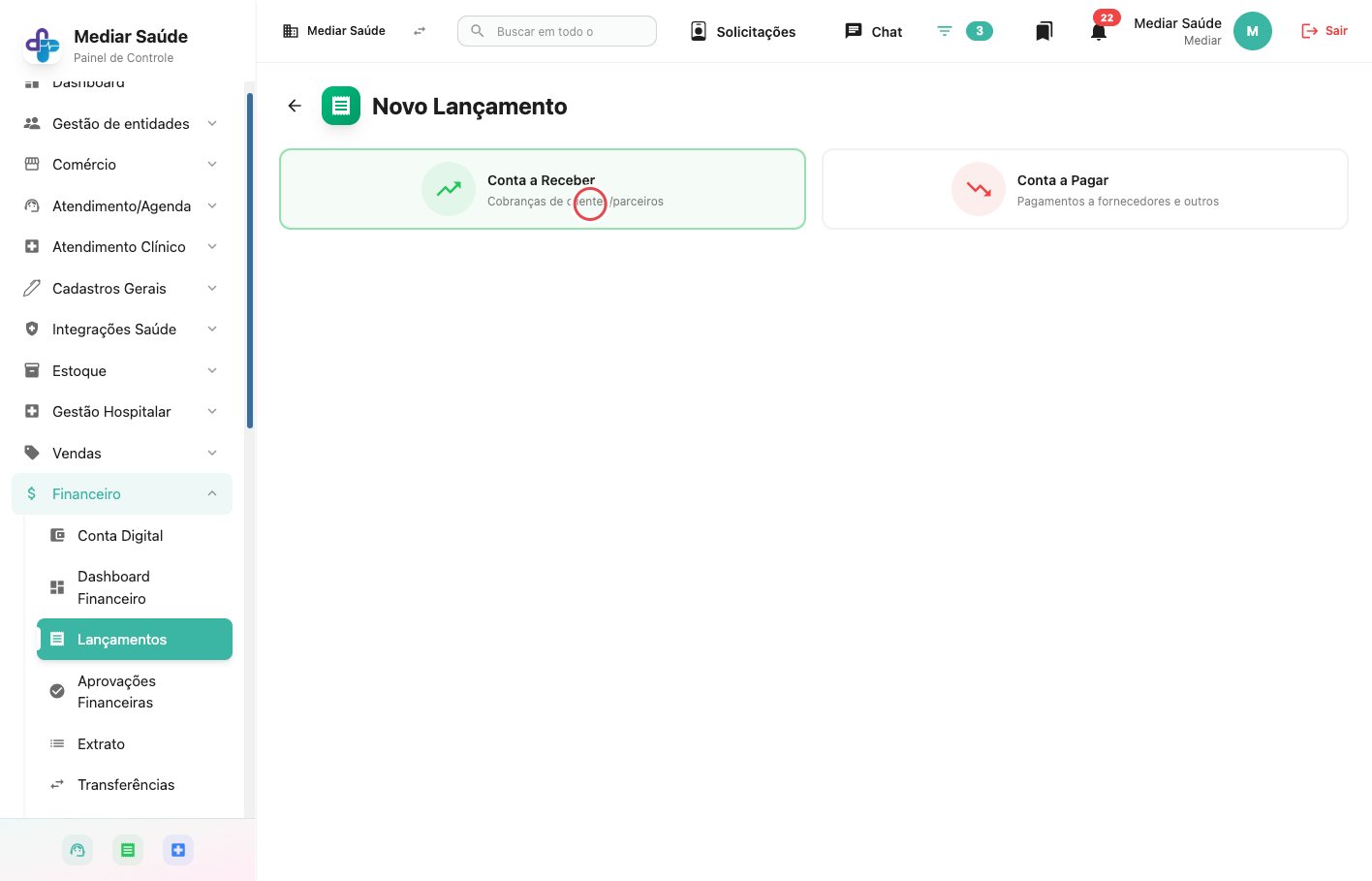Click the notification bell icon
Screen dimensions: 1372x881
click(x=1098, y=32)
